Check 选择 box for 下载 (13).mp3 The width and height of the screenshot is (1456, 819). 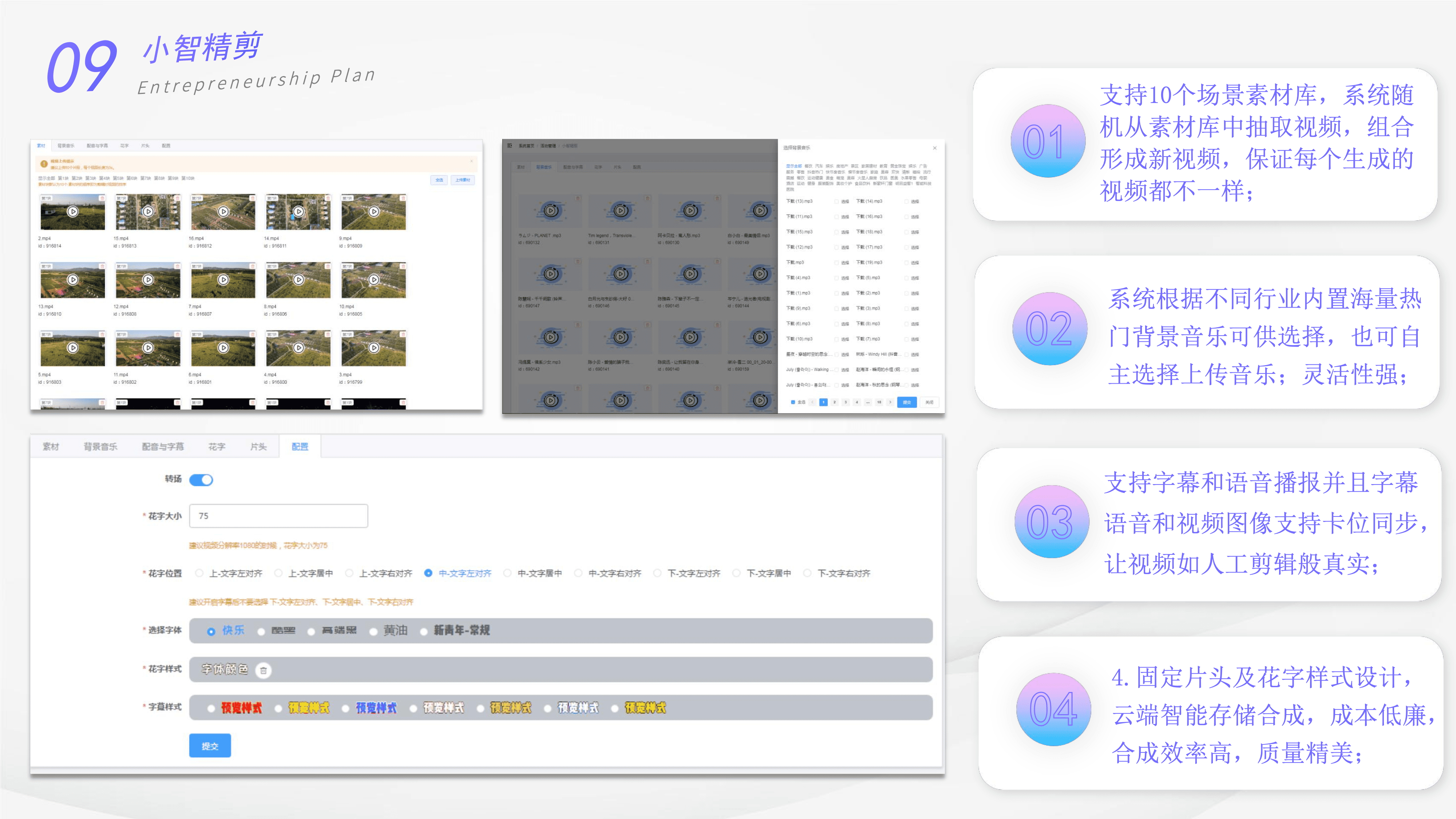coord(836,202)
